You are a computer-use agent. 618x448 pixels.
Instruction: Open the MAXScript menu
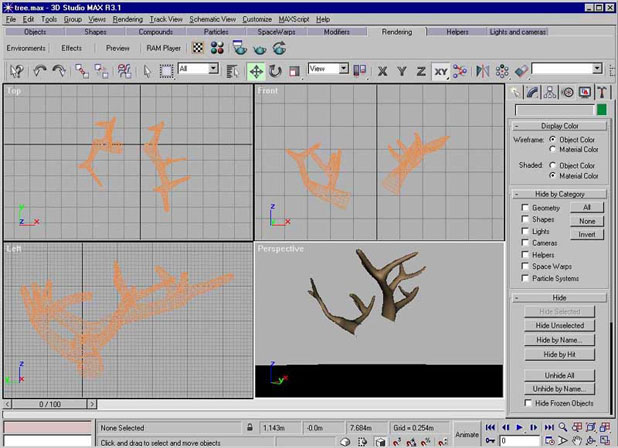(x=293, y=19)
